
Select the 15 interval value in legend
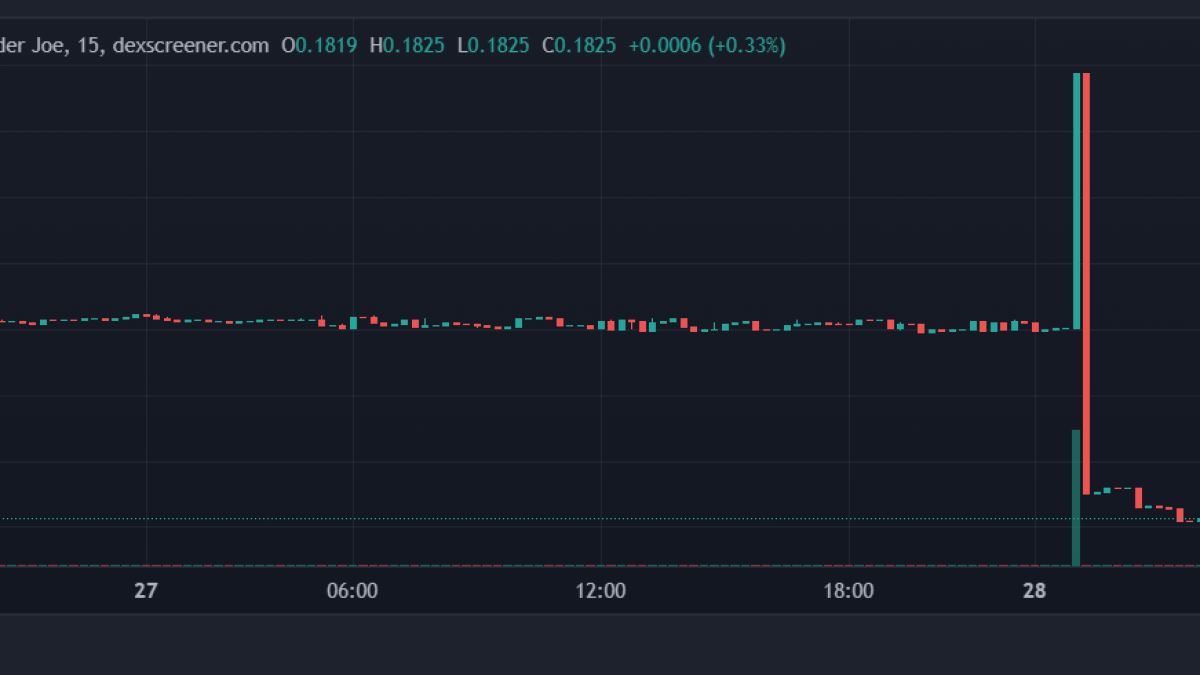(x=90, y=45)
